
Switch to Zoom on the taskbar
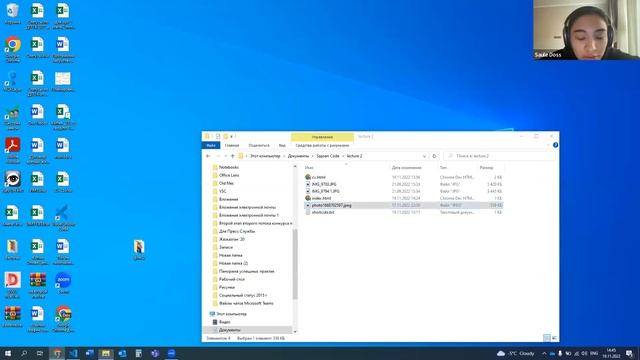point(171,353)
